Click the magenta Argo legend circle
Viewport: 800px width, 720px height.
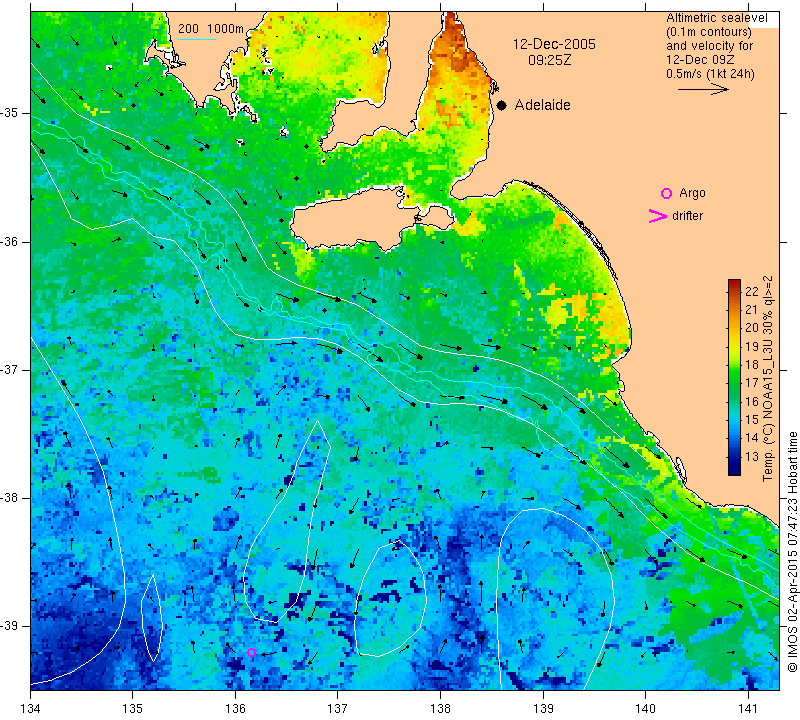(666, 193)
